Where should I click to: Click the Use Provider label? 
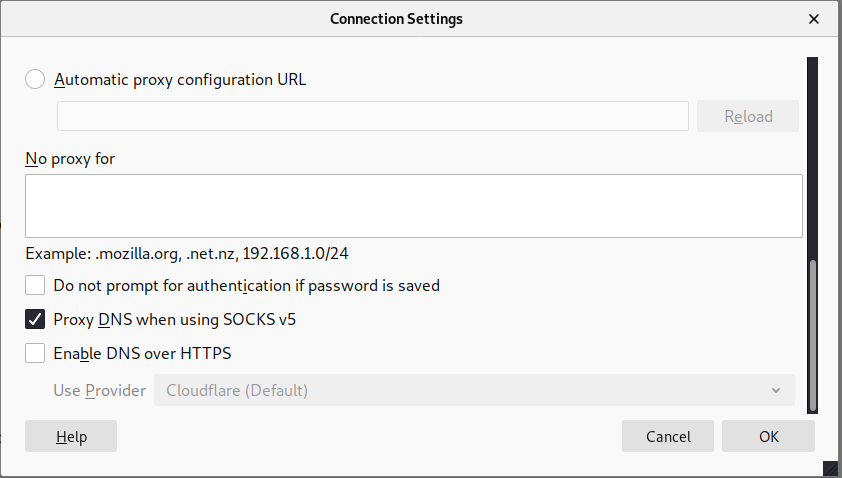(x=99, y=390)
